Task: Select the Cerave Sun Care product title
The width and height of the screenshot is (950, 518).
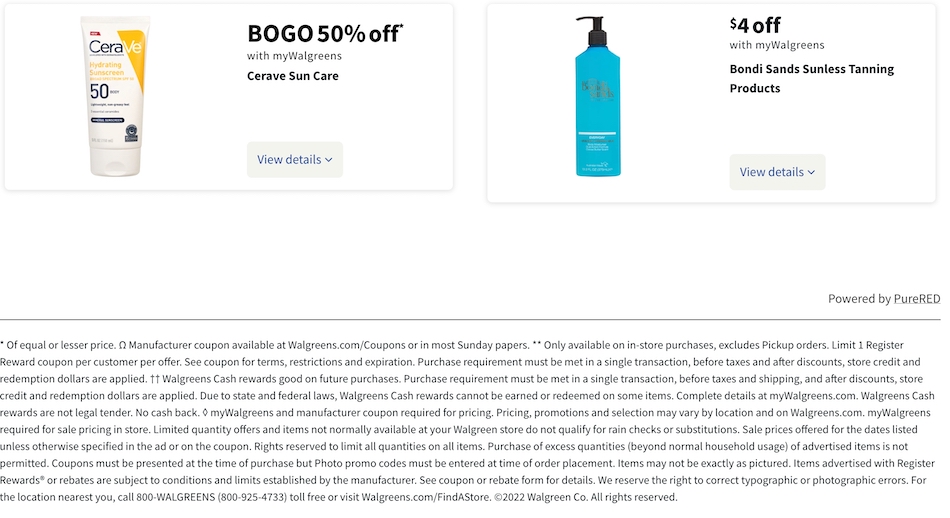Action: click(293, 76)
